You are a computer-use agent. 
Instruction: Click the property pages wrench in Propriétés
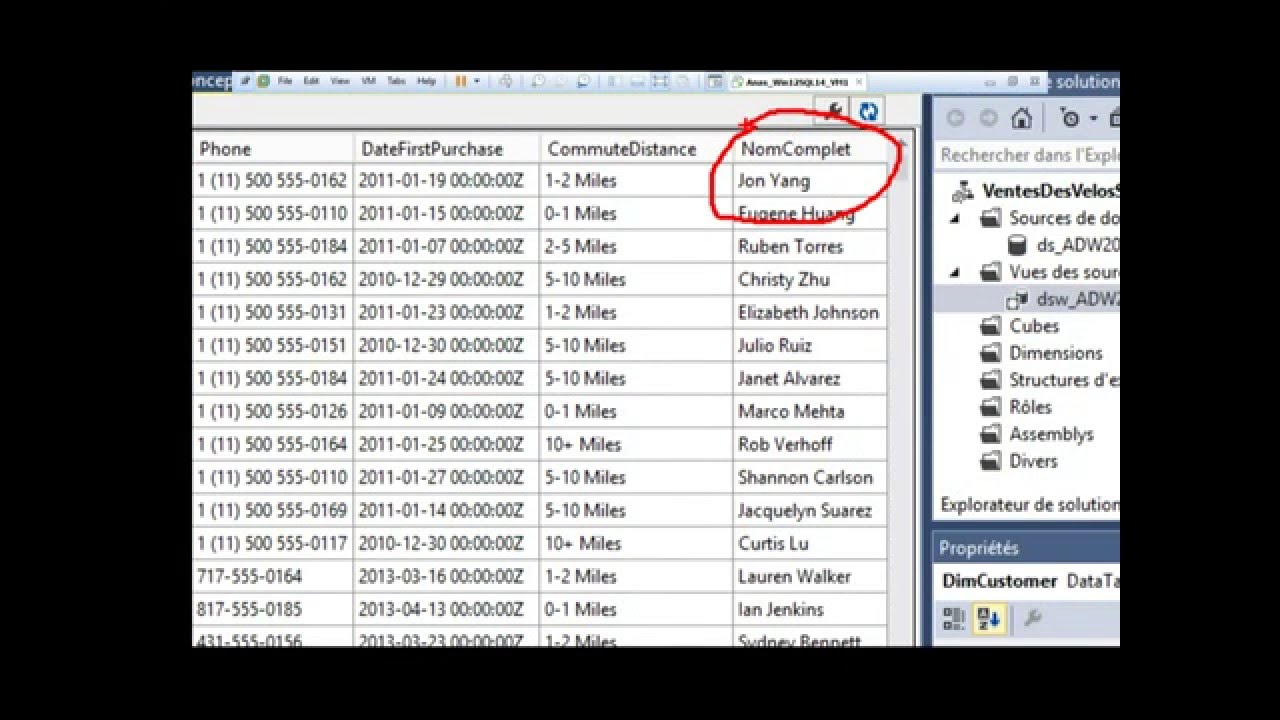tap(1033, 619)
